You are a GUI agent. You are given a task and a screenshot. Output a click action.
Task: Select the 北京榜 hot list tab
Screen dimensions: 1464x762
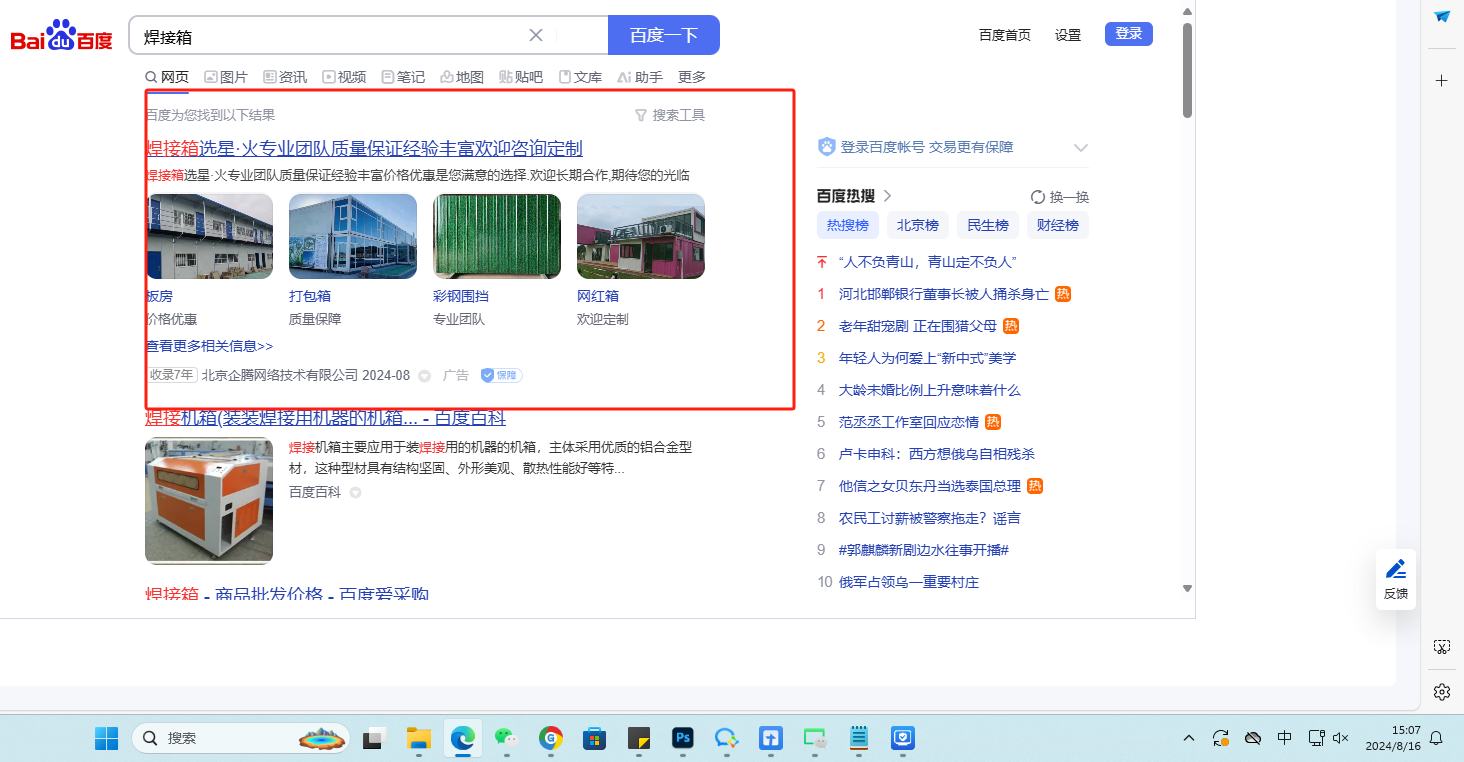917,225
